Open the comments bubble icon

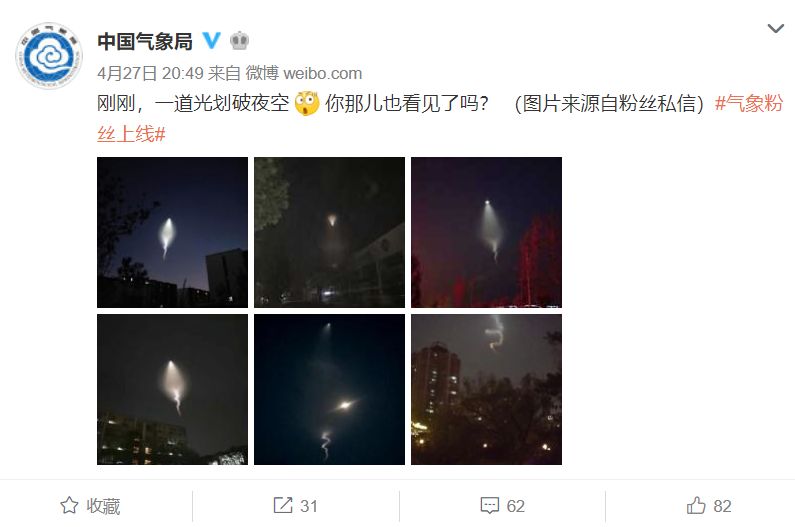pos(489,505)
